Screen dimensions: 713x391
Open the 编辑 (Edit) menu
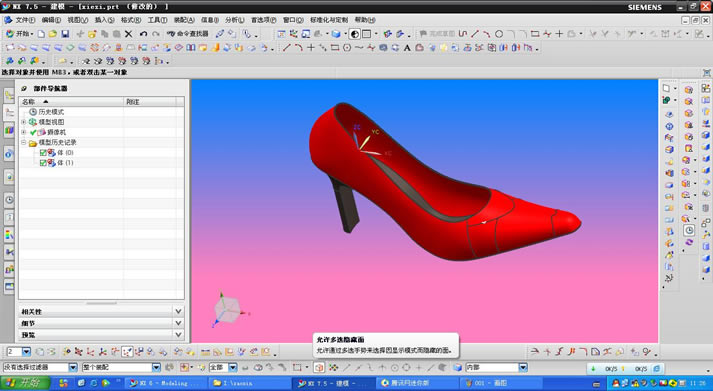tap(51, 20)
